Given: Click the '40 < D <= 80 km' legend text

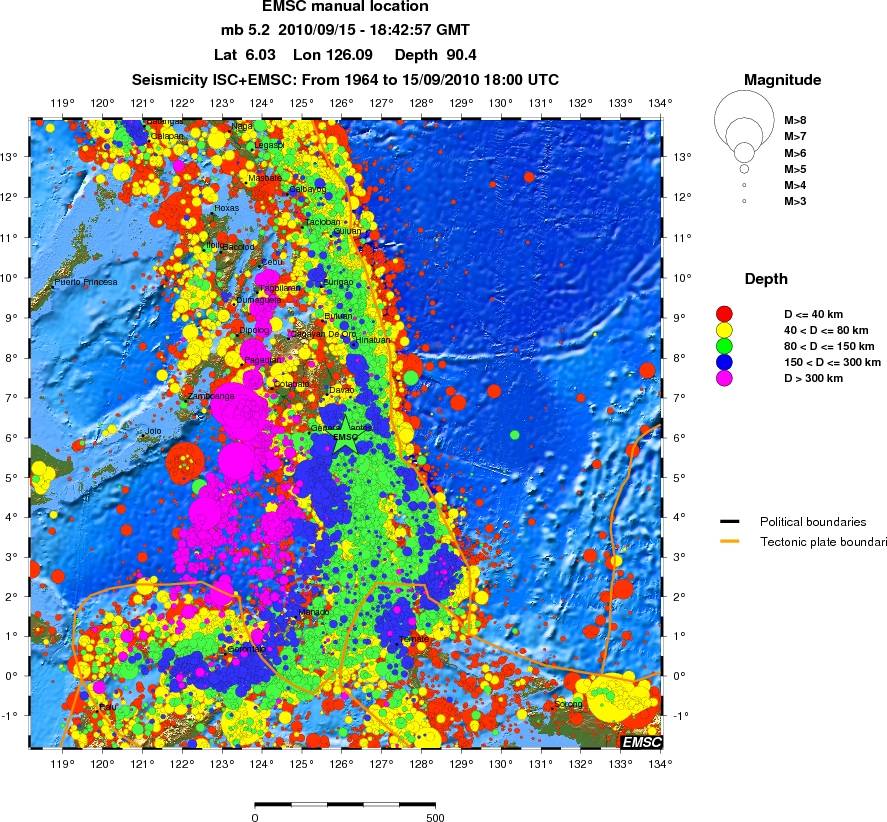Looking at the screenshot, I should pyautogui.click(x=826, y=330).
